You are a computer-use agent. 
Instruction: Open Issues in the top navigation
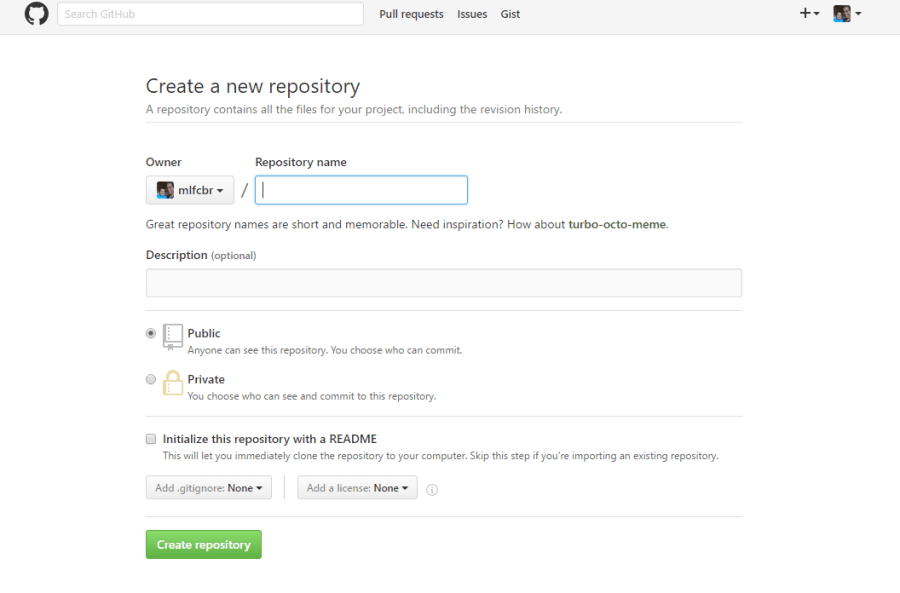pos(472,14)
